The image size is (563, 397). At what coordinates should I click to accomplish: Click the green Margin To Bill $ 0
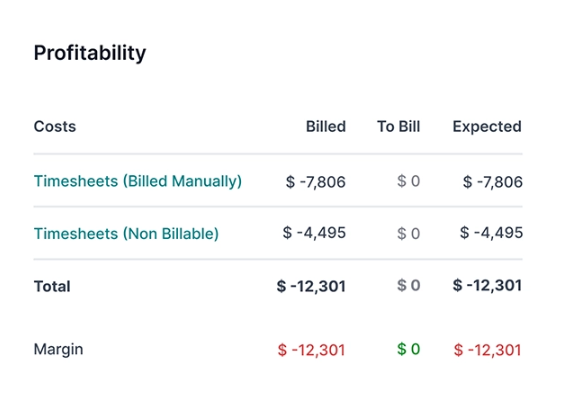click(409, 349)
